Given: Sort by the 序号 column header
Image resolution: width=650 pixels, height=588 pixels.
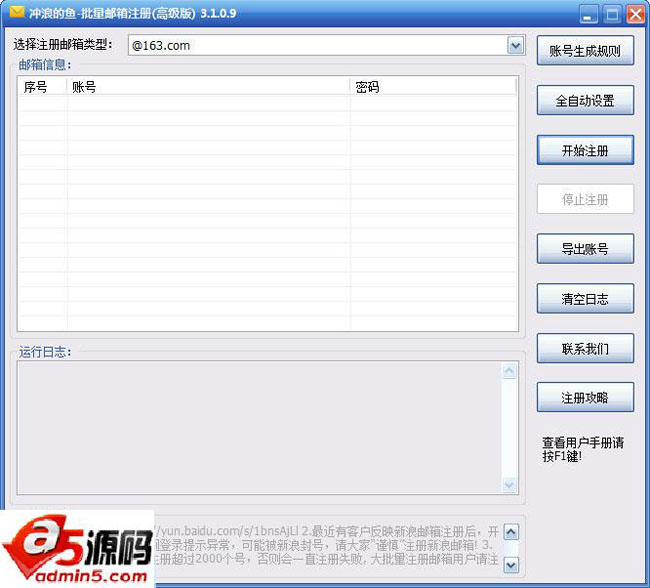Looking at the screenshot, I should (43, 87).
